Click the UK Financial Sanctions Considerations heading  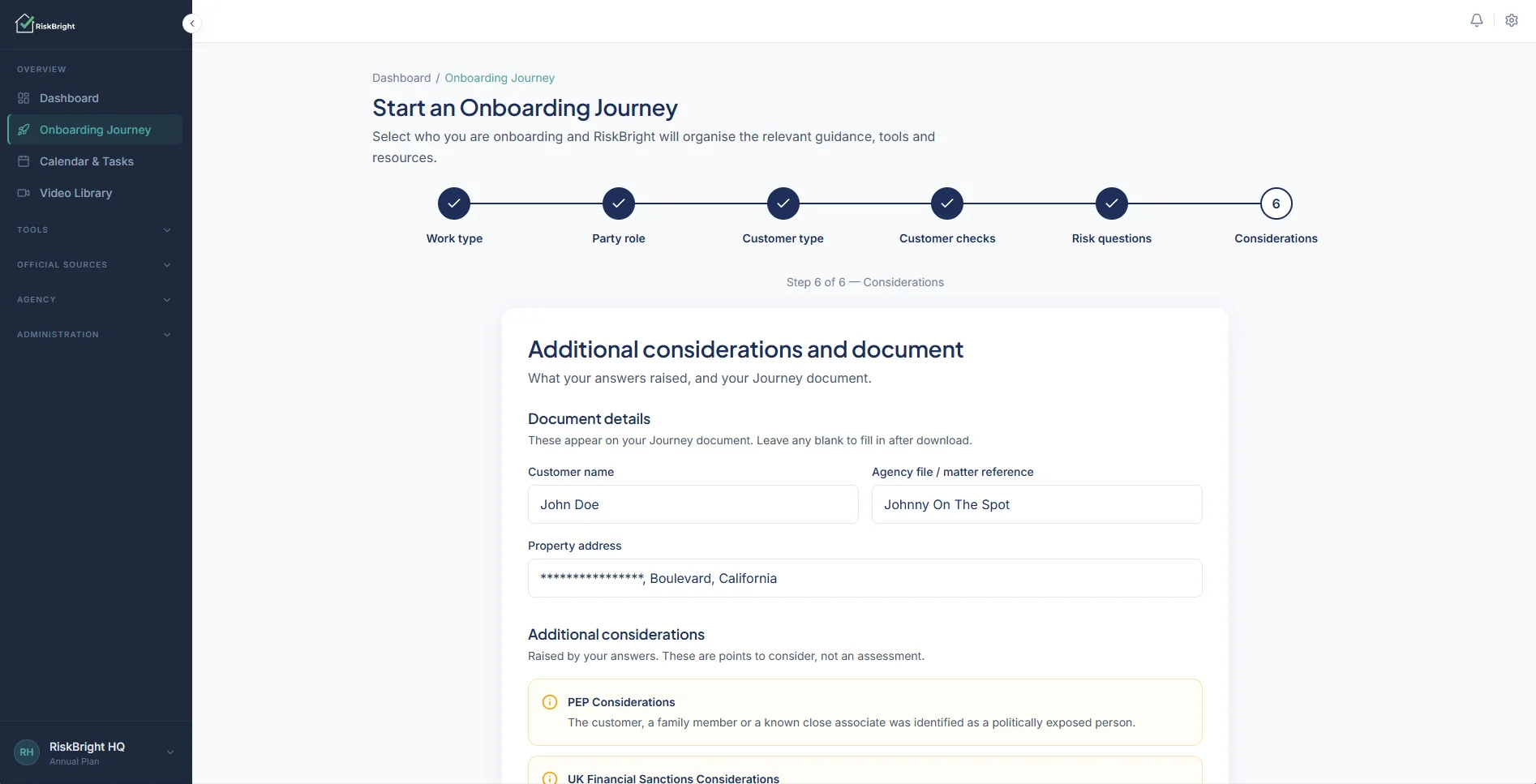pos(673,778)
